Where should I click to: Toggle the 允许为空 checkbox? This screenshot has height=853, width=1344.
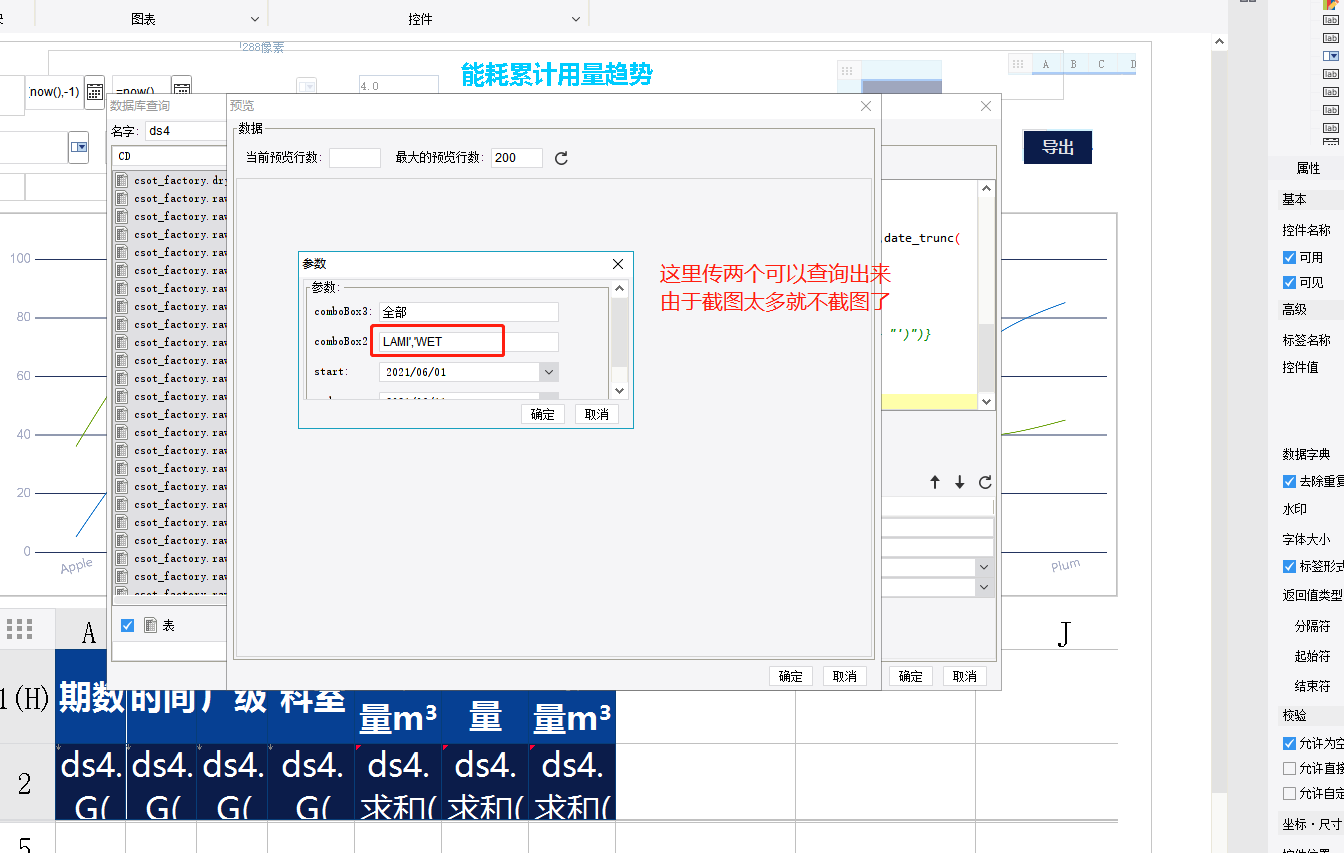[x=1289, y=743]
